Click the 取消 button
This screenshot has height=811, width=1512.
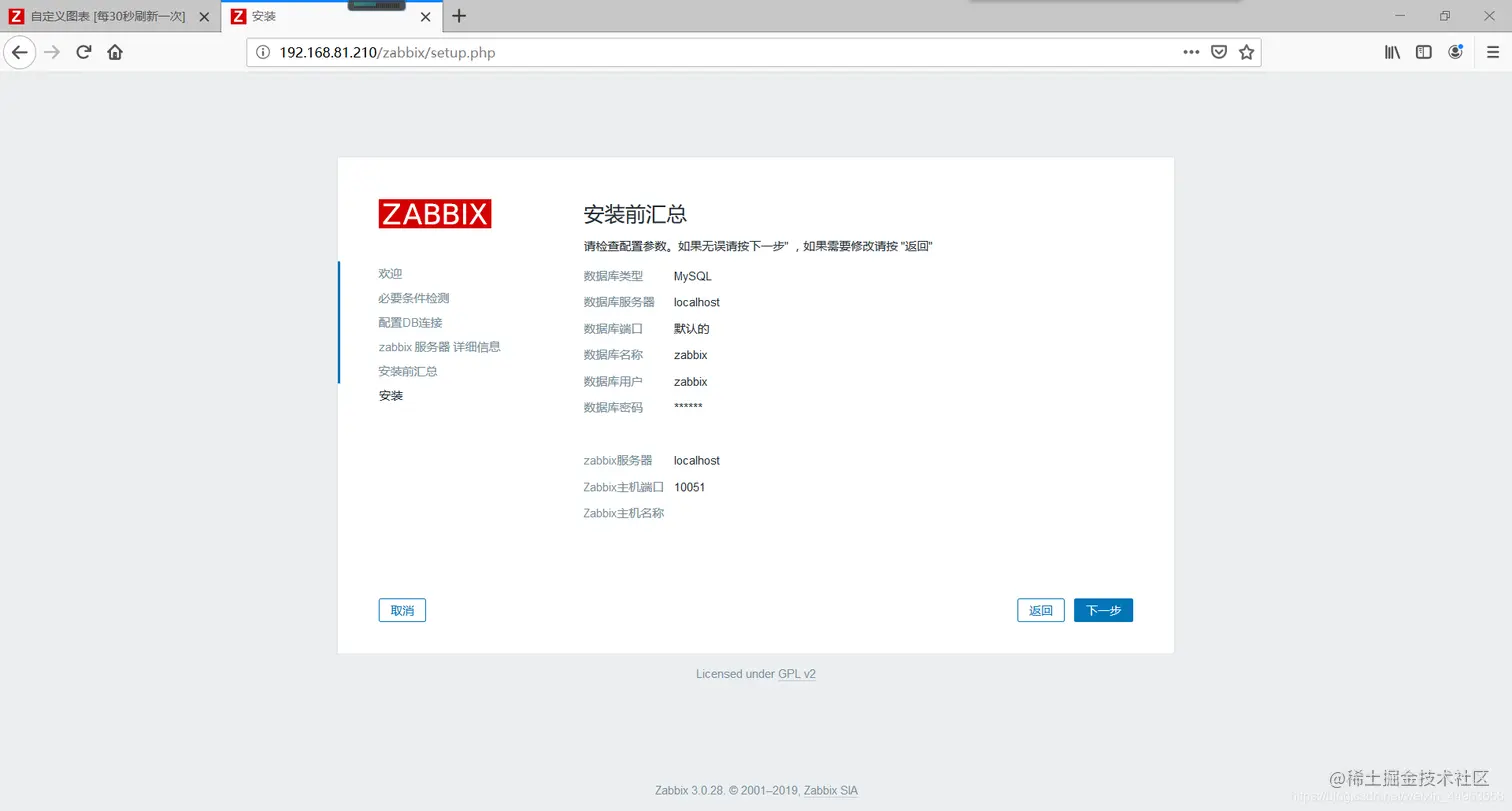402,610
